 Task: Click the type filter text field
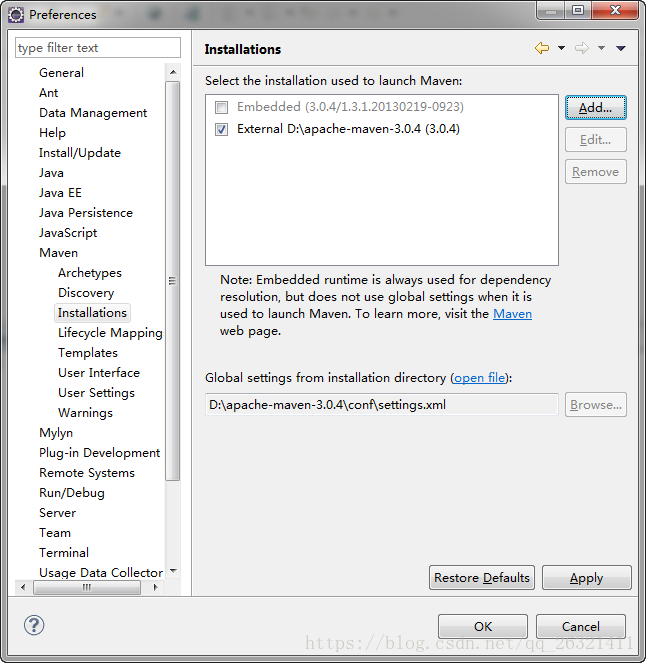click(98, 48)
